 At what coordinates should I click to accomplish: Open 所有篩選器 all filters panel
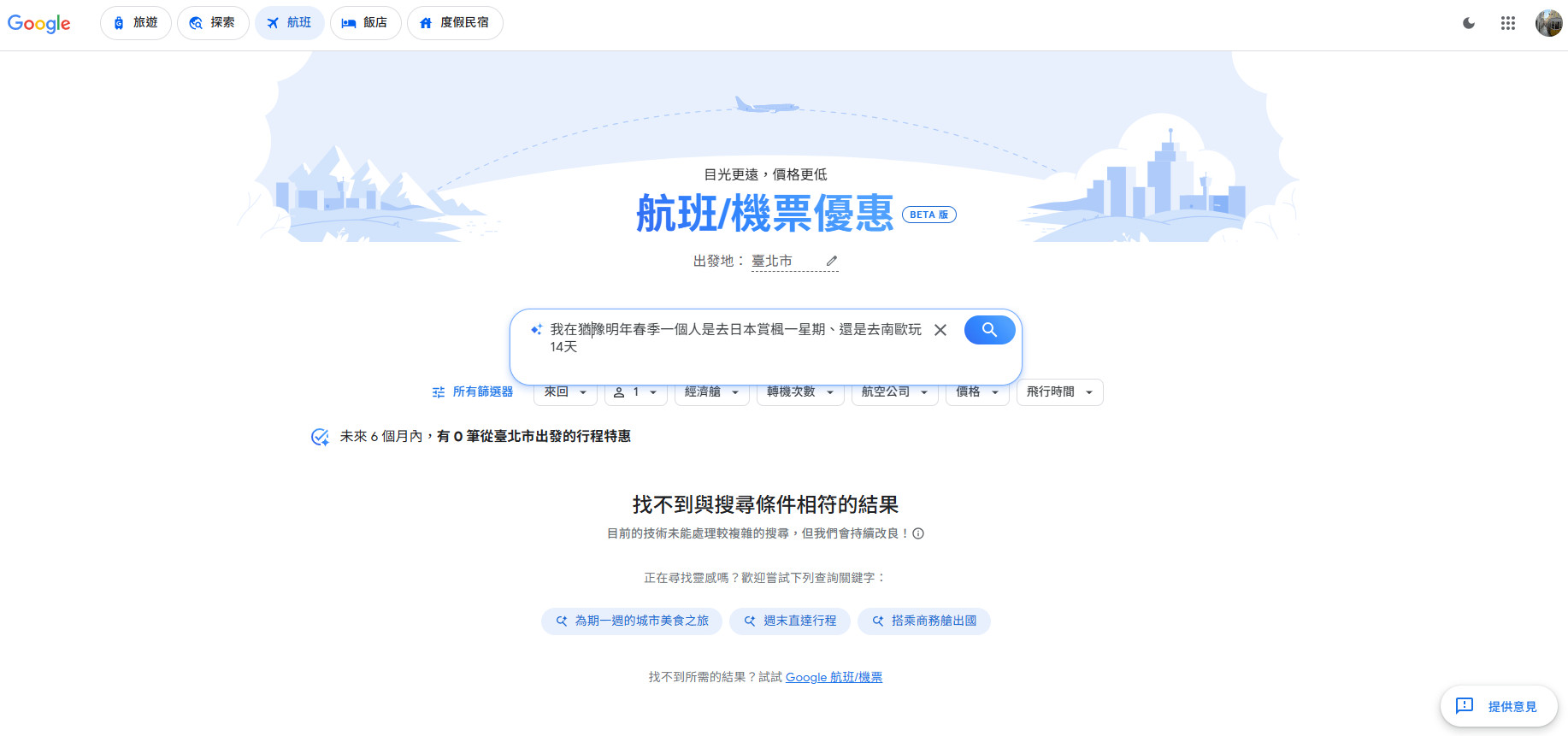coord(473,392)
